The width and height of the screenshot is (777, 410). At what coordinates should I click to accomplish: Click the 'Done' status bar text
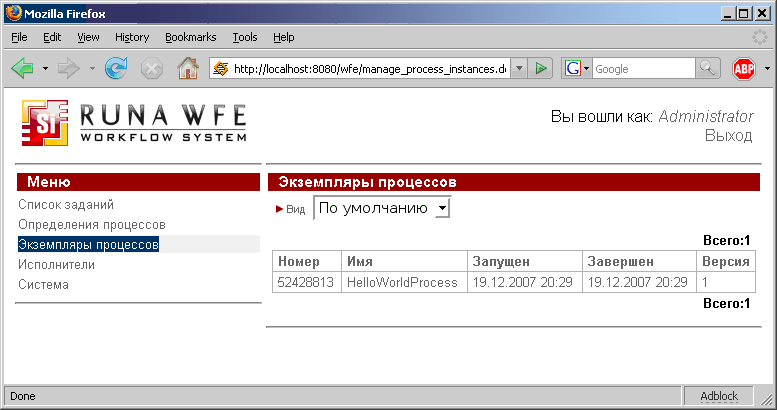tap(23, 396)
